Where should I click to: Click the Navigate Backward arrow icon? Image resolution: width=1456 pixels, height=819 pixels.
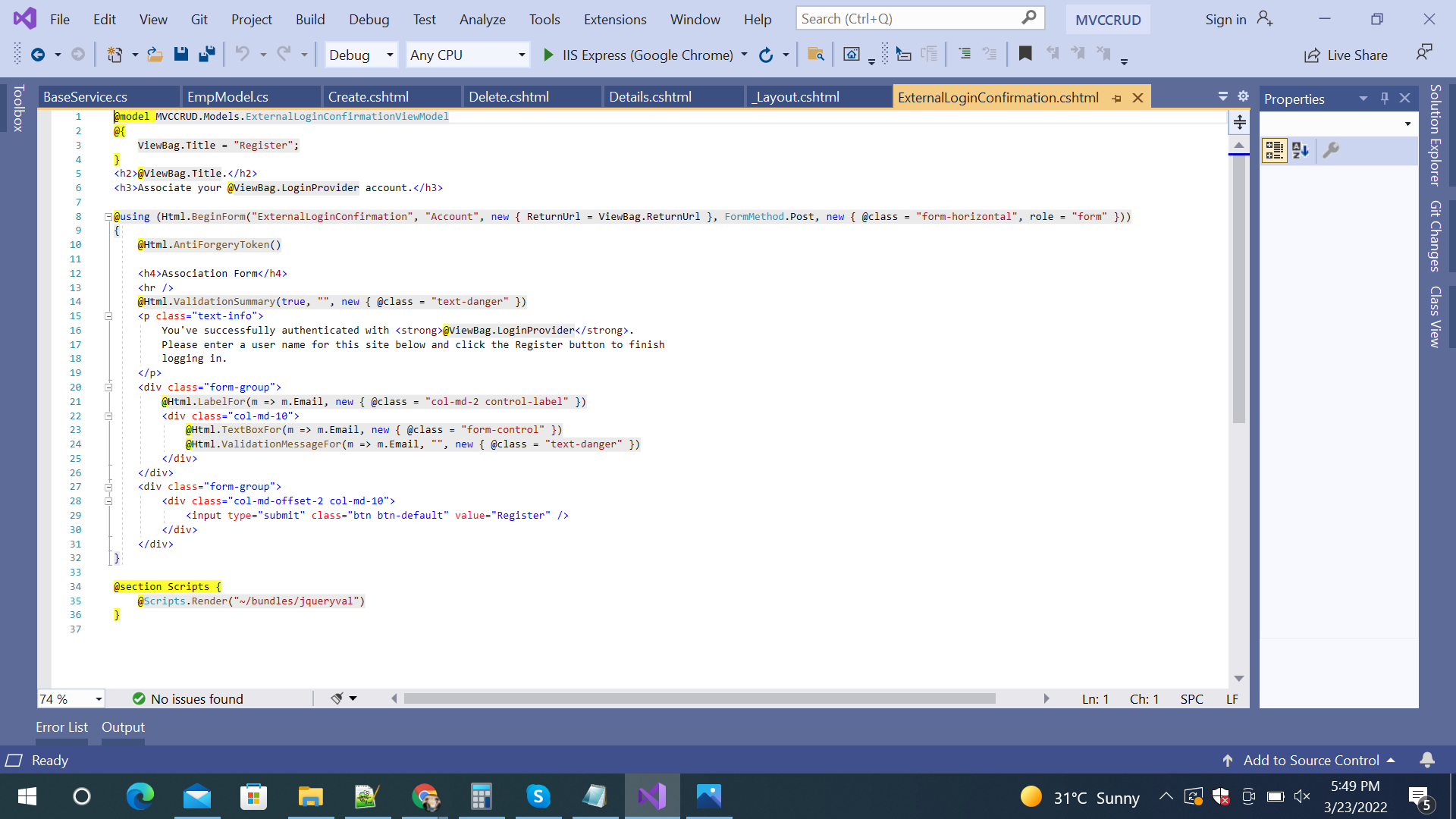pos(37,55)
